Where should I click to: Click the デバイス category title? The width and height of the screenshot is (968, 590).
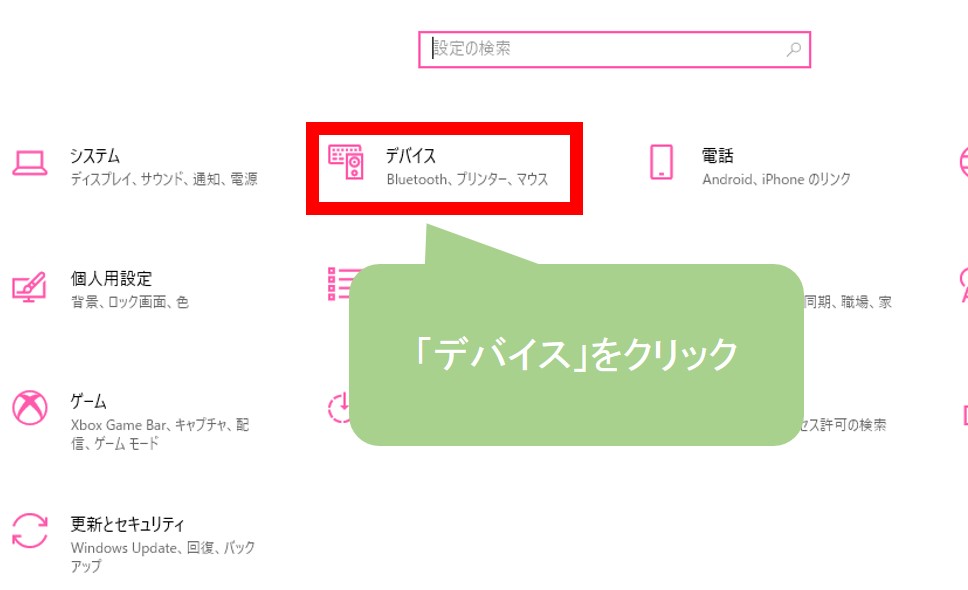pos(411,156)
